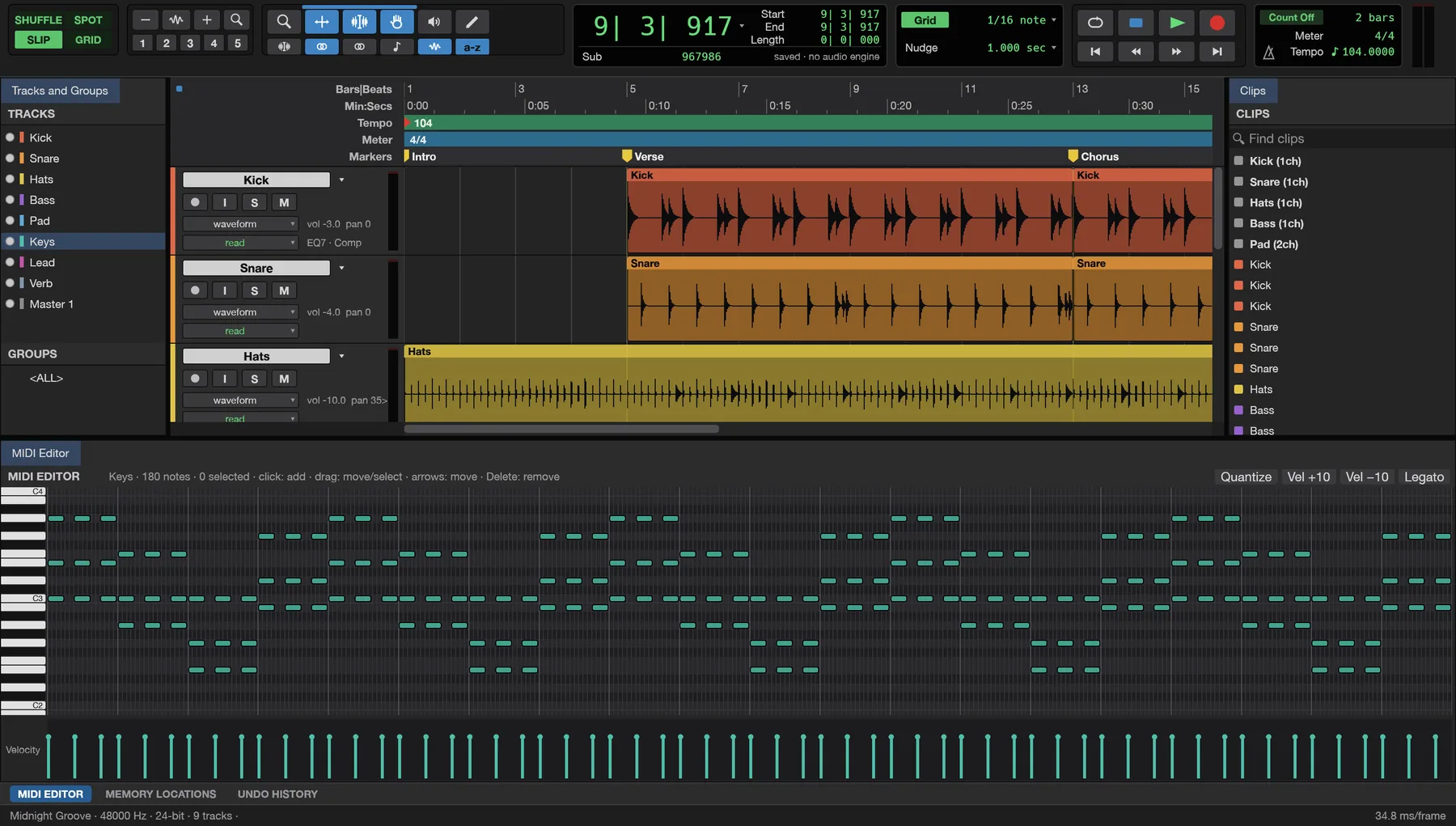
Task: Click the horizontal zoom out minus button
Action: pyautogui.click(x=145, y=19)
